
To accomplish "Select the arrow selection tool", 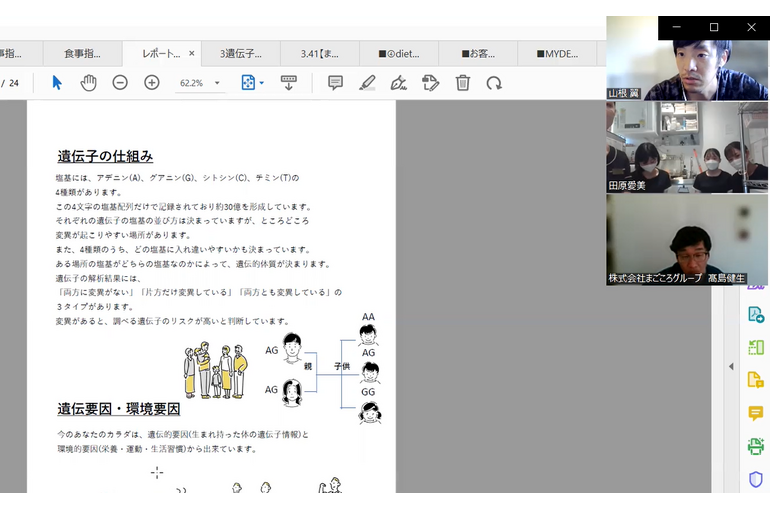I will coord(57,82).
